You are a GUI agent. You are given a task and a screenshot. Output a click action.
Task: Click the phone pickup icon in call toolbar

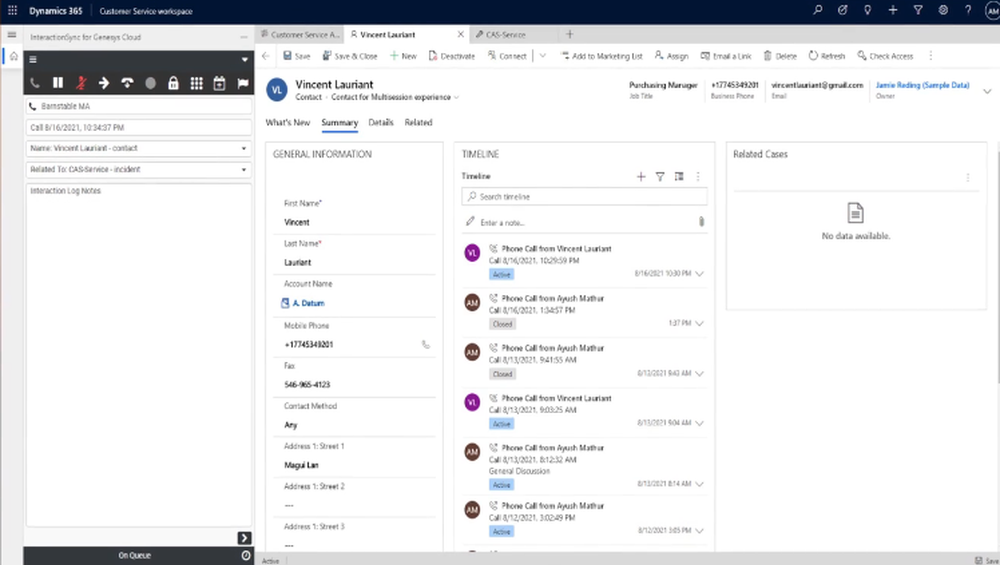click(x=34, y=83)
